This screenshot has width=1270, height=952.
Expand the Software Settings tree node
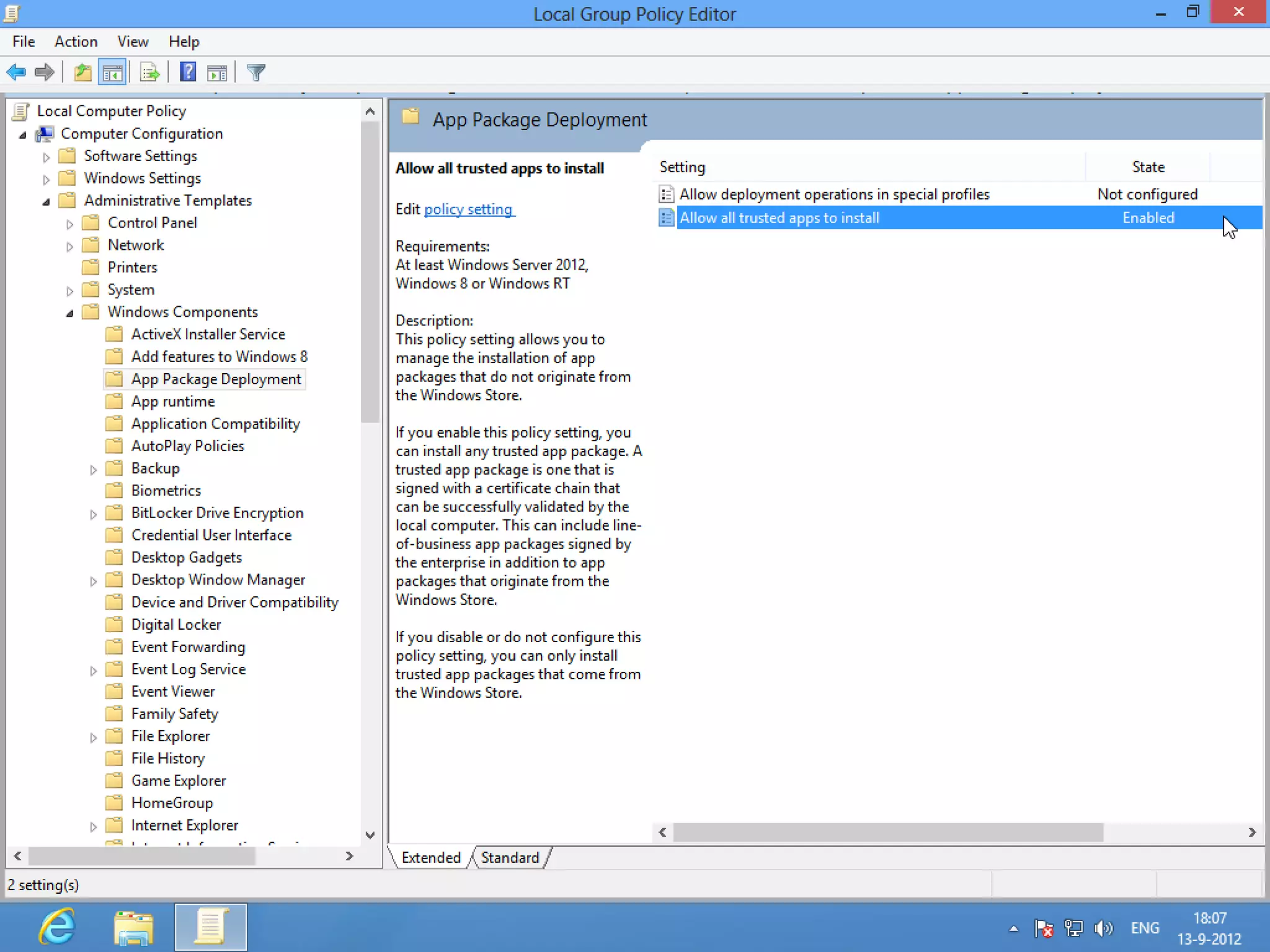tap(46, 157)
